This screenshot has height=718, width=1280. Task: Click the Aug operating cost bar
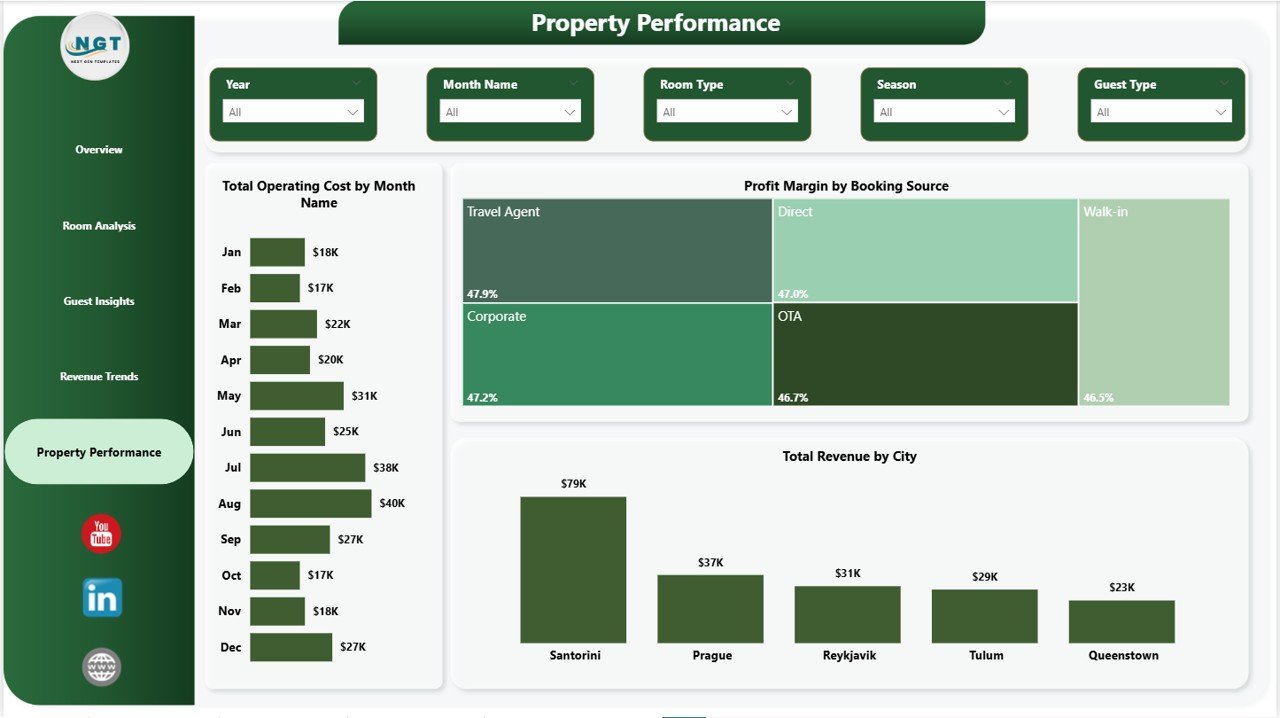point(310,503)
